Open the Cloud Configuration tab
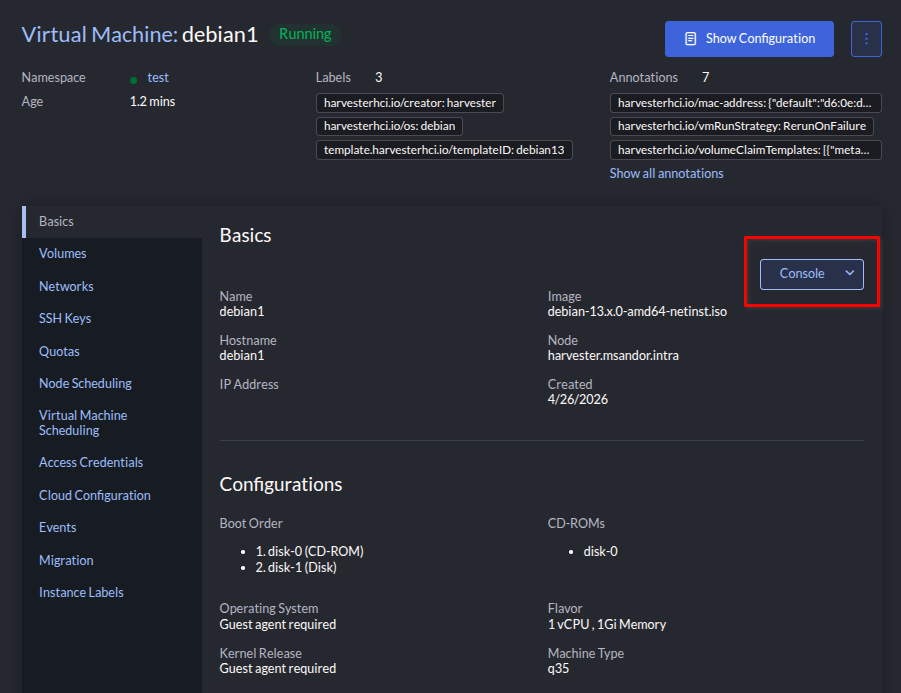 pyautogui.click(x=95, y=496)
